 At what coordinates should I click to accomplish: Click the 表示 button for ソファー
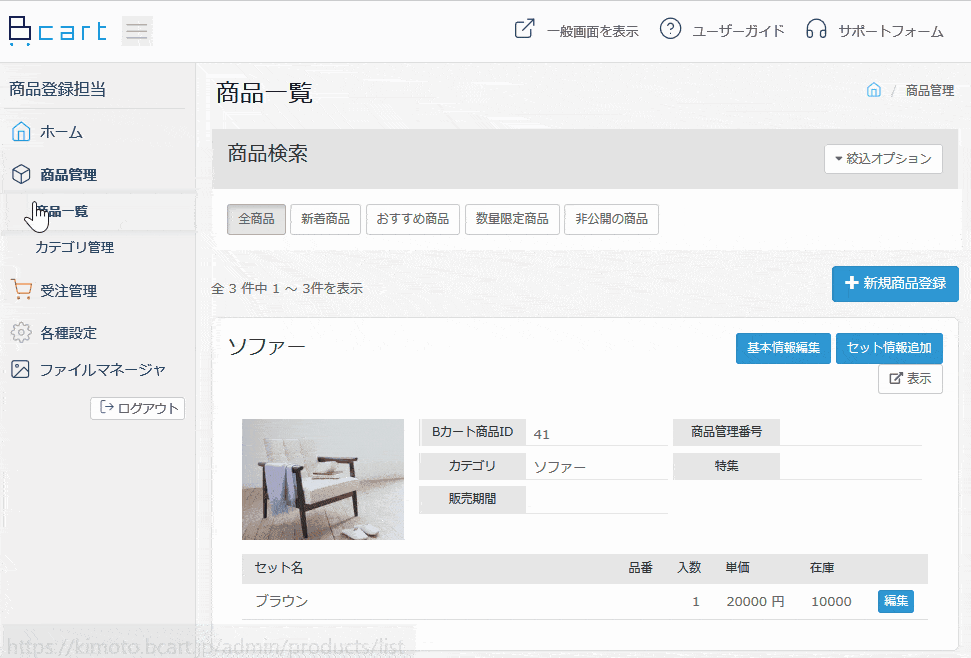point(910,379)
